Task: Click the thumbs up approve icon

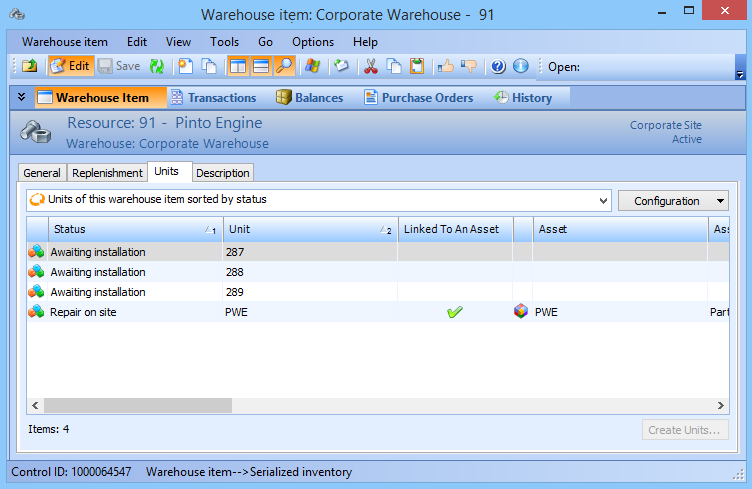Action: [445, 66]
